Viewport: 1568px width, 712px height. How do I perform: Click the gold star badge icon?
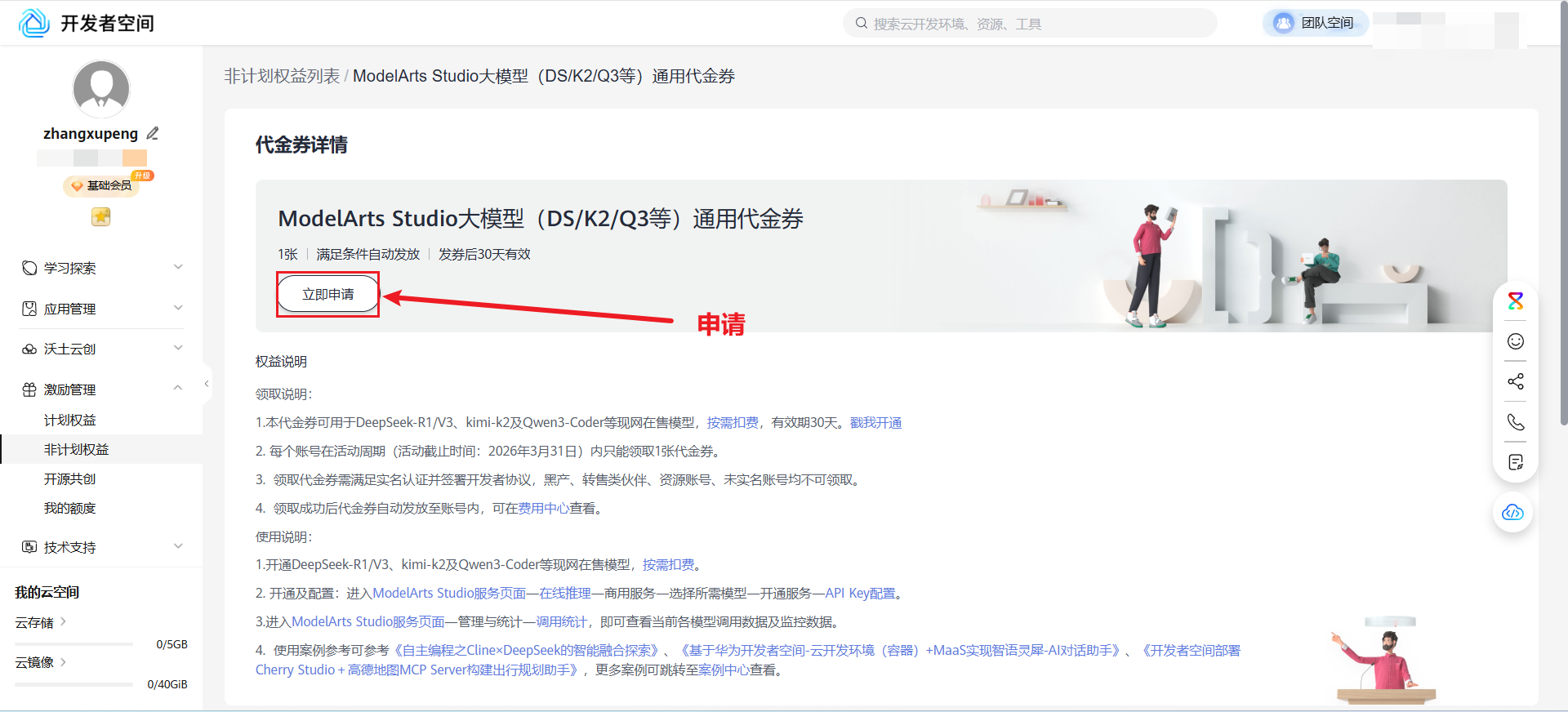pyautogui.click(x=100, y=216)
